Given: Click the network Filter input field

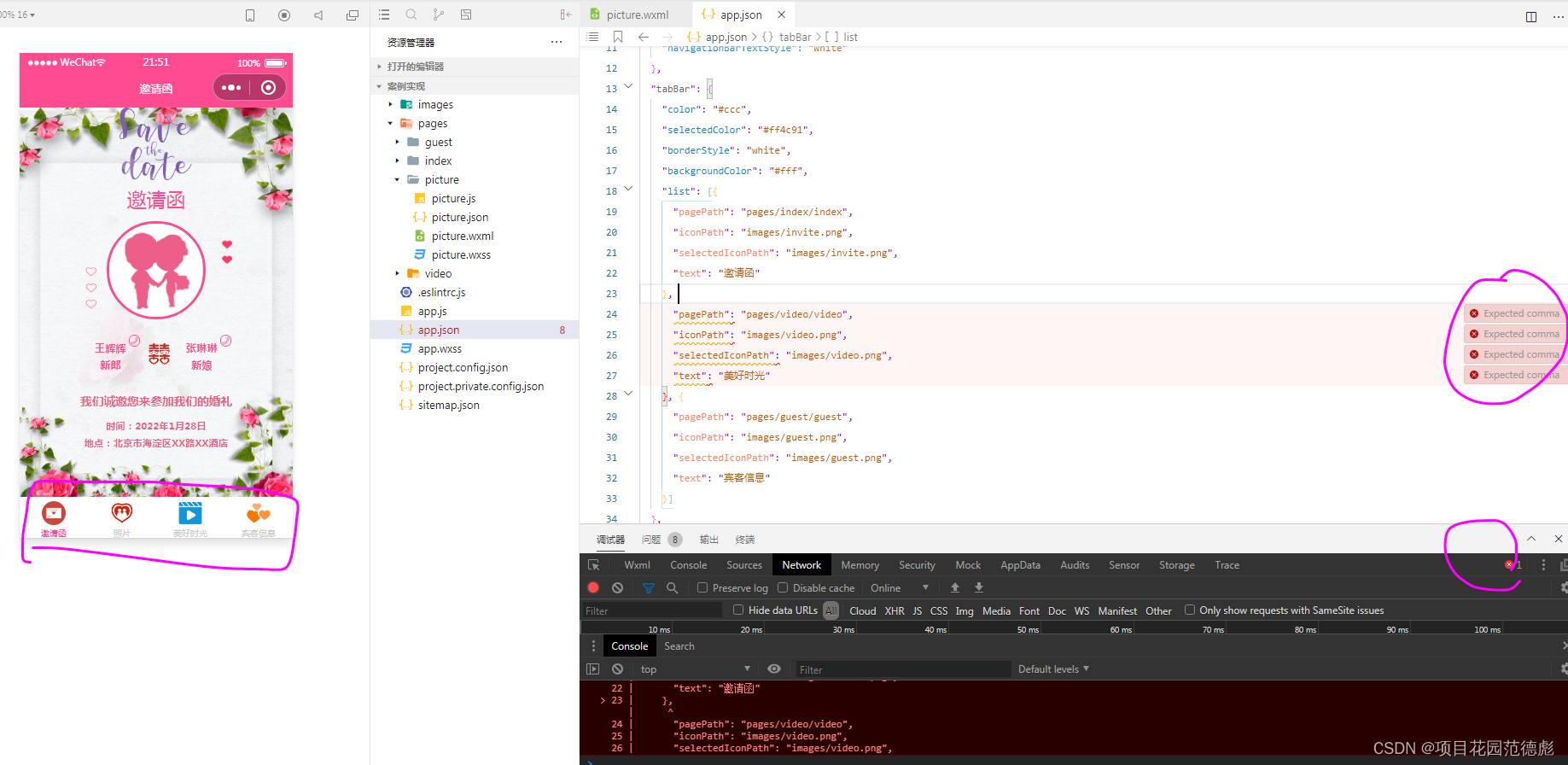Looking at the screenshot, I should (x=652, y=610).
